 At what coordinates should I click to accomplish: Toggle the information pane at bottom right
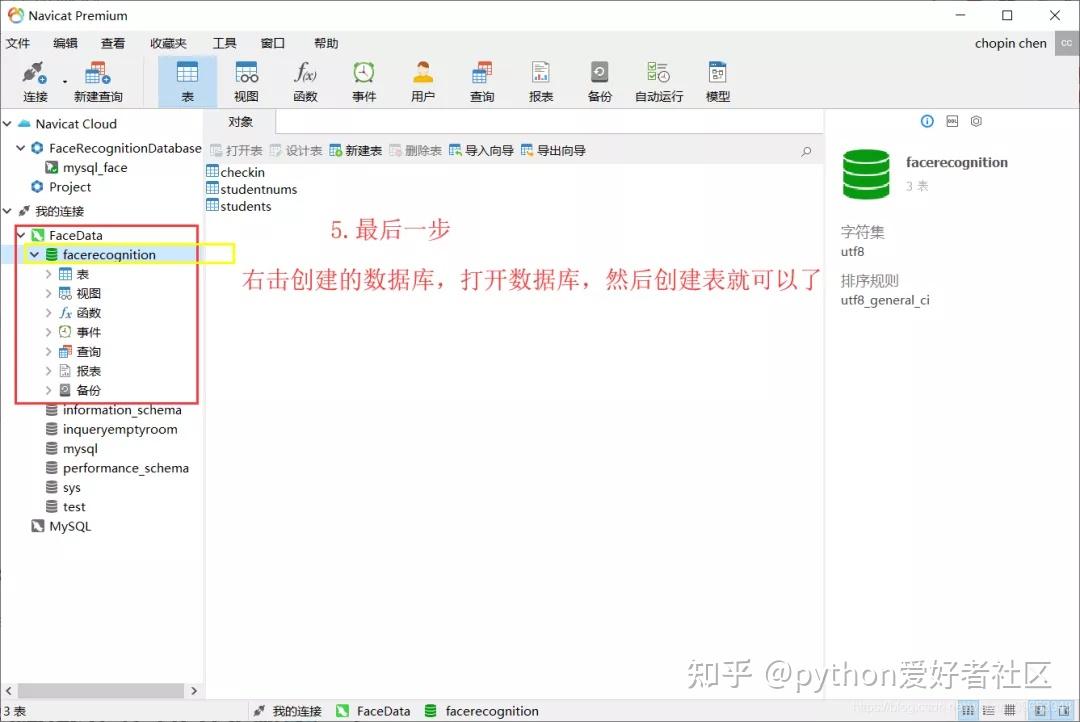[x=1062, y=710]
